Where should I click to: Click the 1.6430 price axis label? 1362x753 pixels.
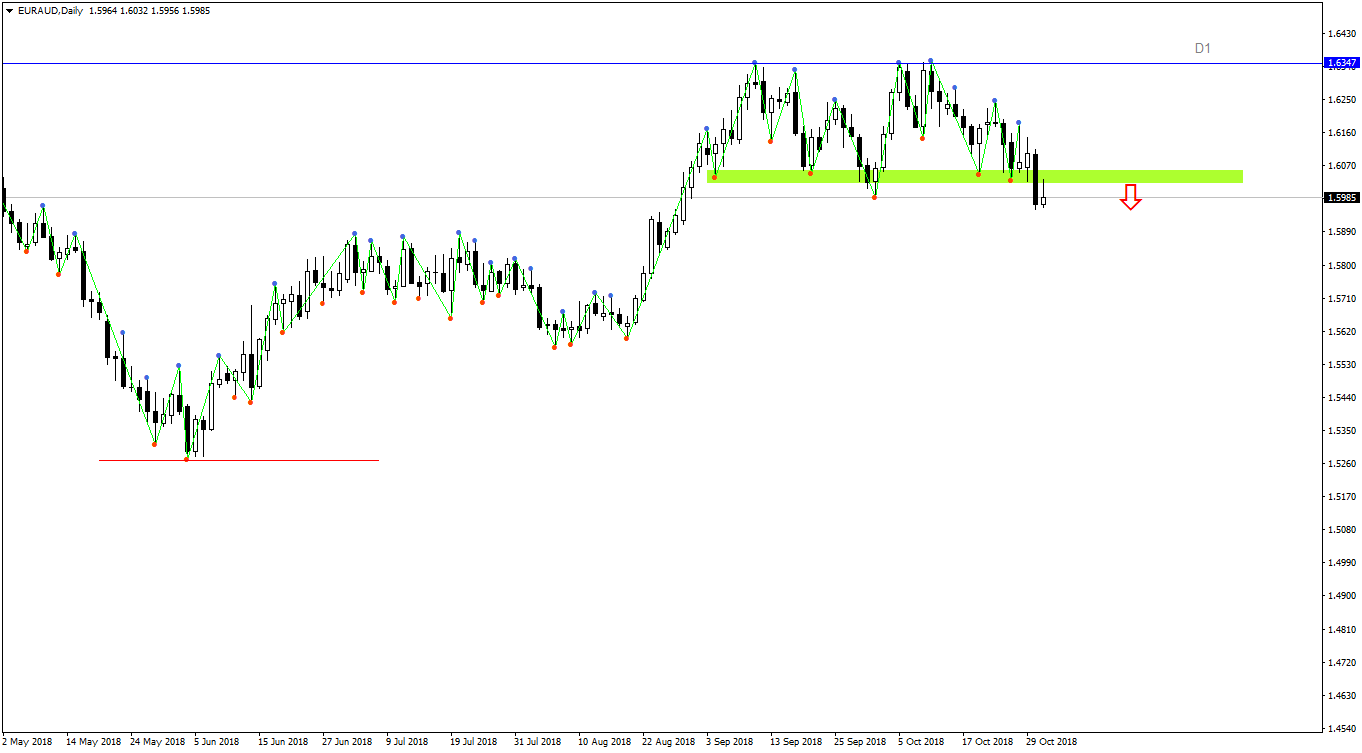1341,34
